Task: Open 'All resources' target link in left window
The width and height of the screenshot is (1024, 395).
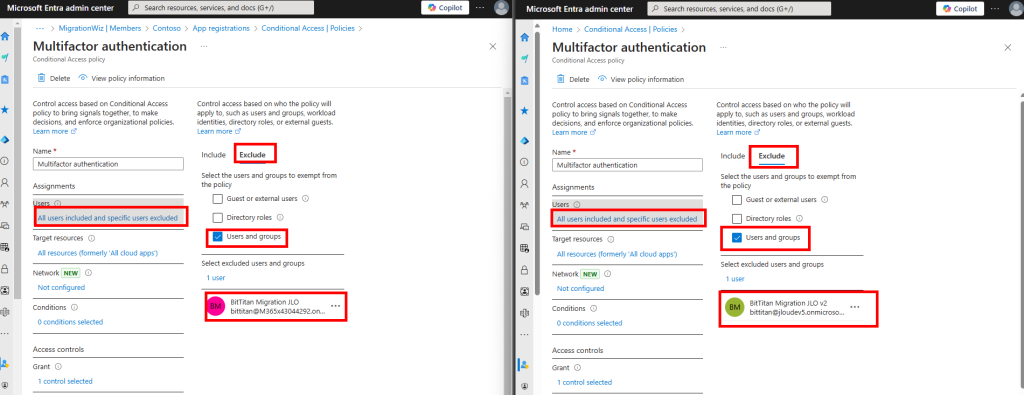Action: [97, 253]
